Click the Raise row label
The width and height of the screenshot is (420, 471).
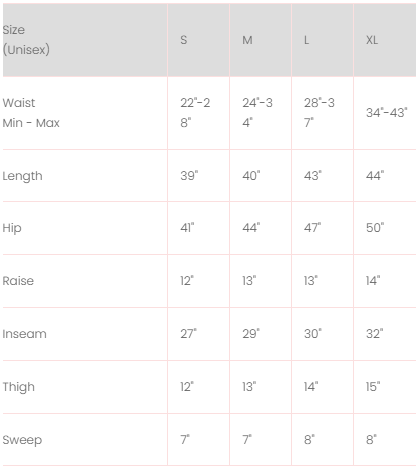(x=18, y=281)
